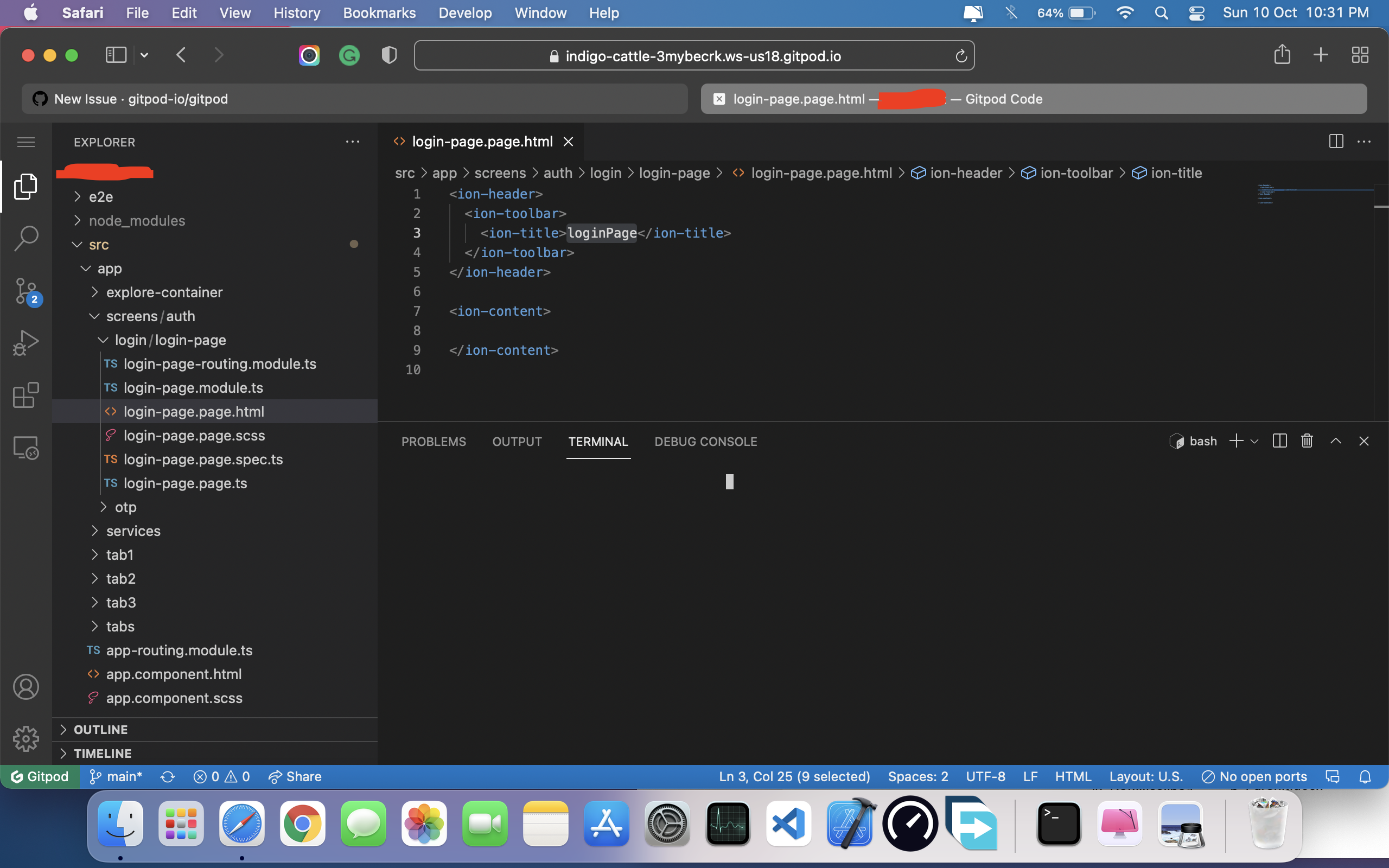The width and height of the screenshot is (1389, 868).
Task: Open the notifications bell in the status bar
Action: (x=1365, y=777)
